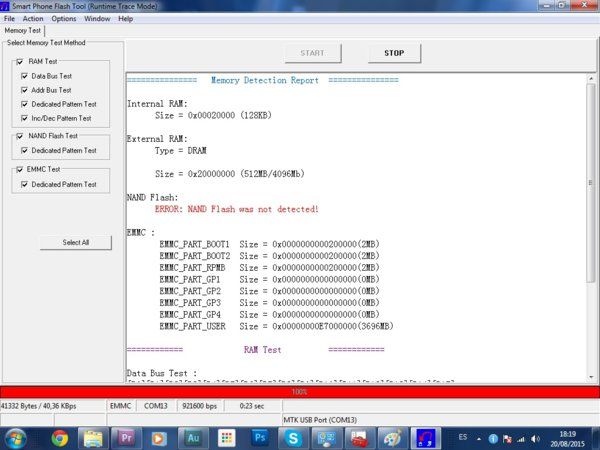600x450 pixels.
Task: Toggle RAM Dedicated Pattern Test checkbox
Action: [x=24, y=104]
